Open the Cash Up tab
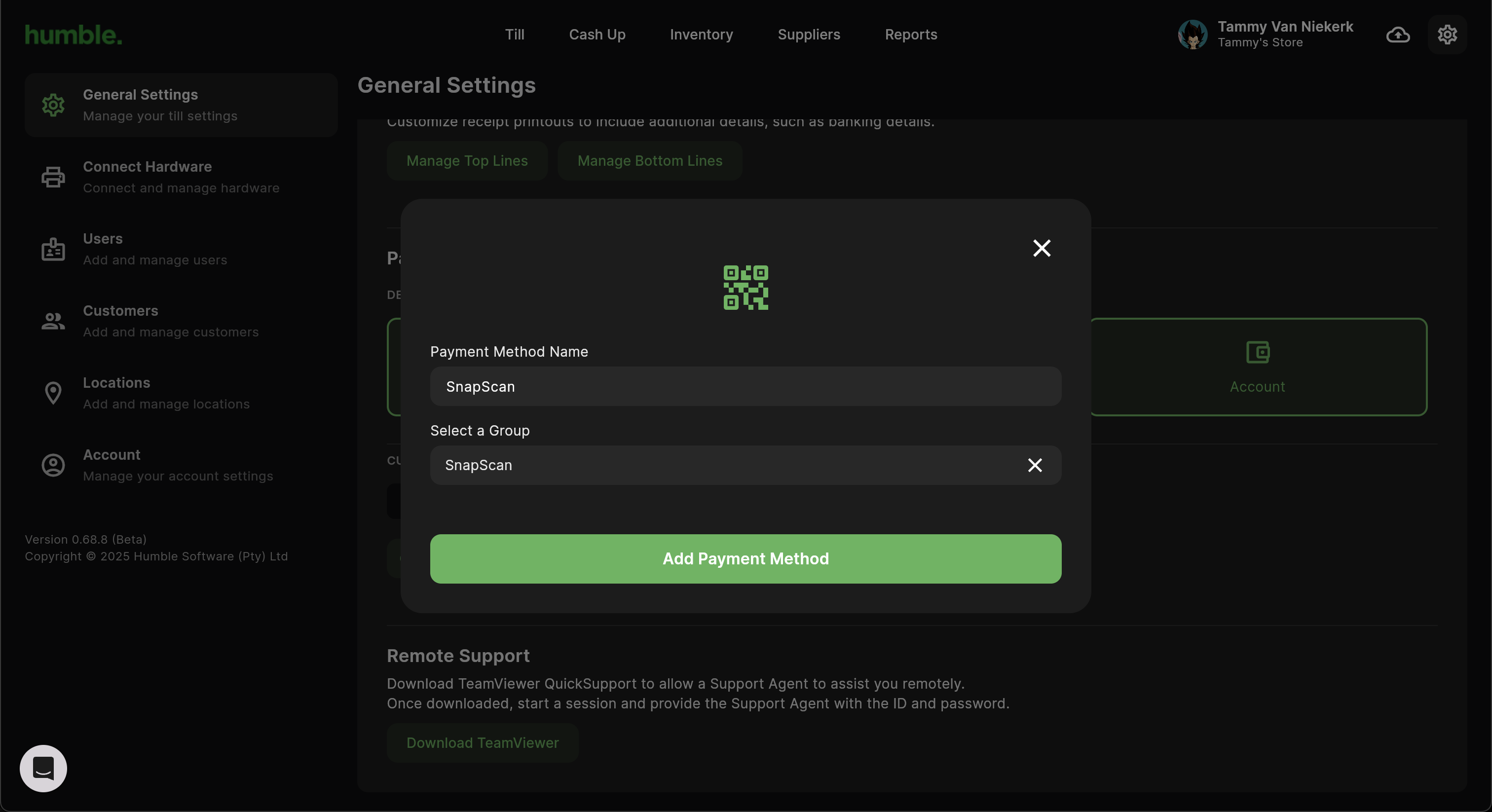The width and height of the screenshot is (1492, 812). click(597, 34)
